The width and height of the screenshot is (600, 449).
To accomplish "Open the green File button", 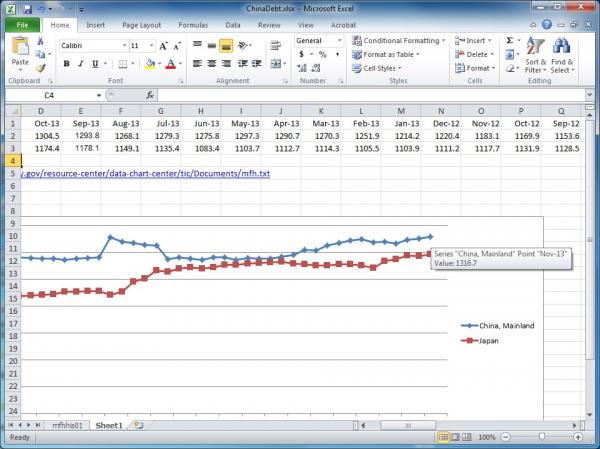I will [21, 23].
